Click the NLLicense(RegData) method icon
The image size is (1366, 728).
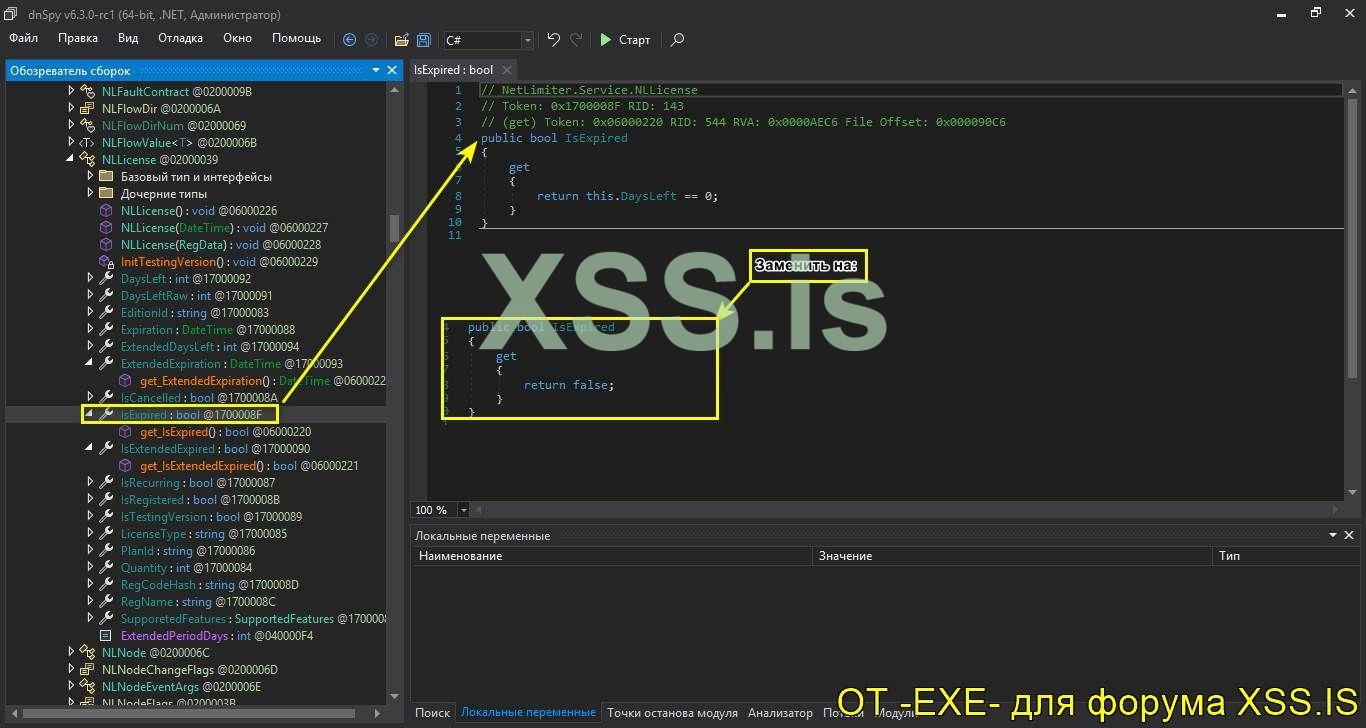click(106, 244)
